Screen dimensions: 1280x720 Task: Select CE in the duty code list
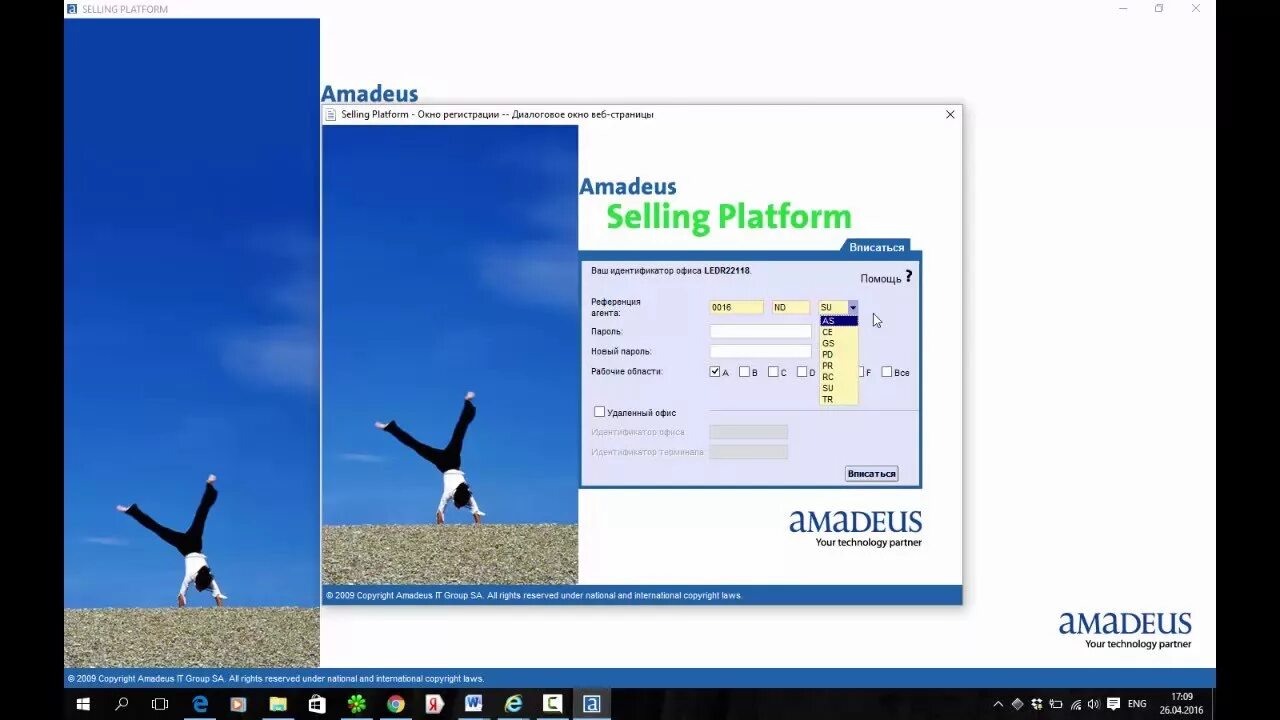[x=838, y=332]
